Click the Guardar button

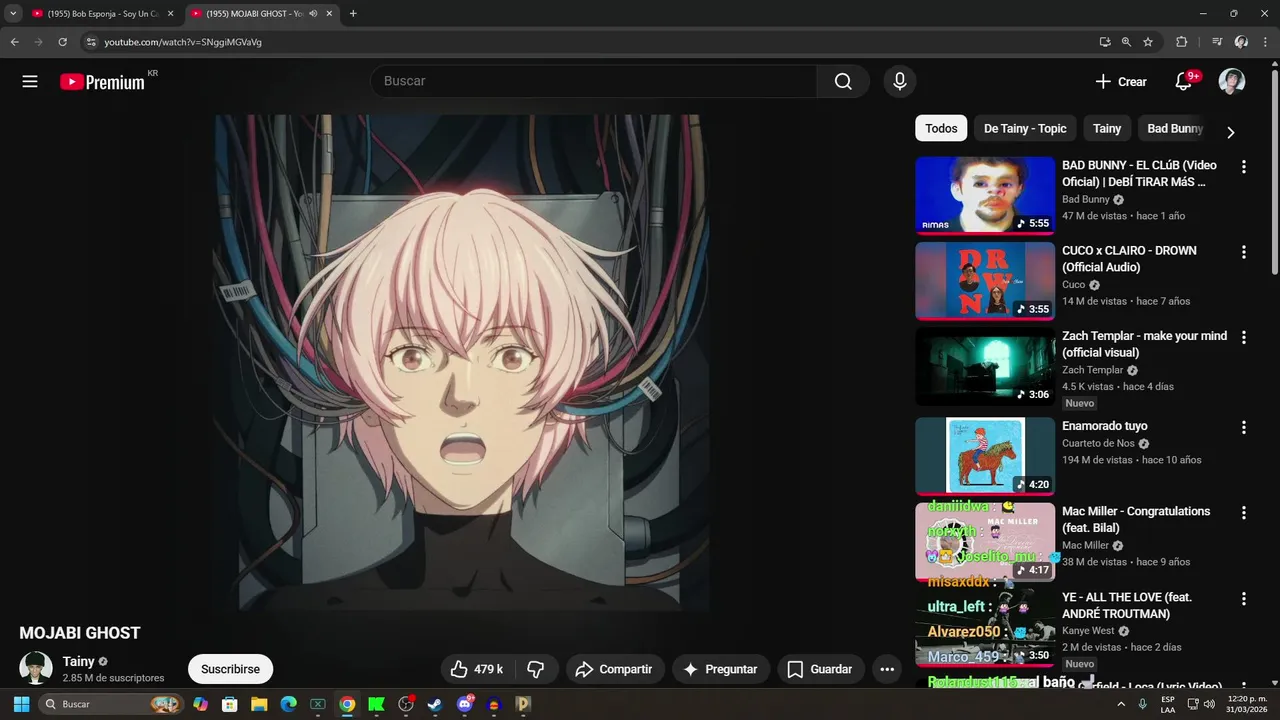820,669
